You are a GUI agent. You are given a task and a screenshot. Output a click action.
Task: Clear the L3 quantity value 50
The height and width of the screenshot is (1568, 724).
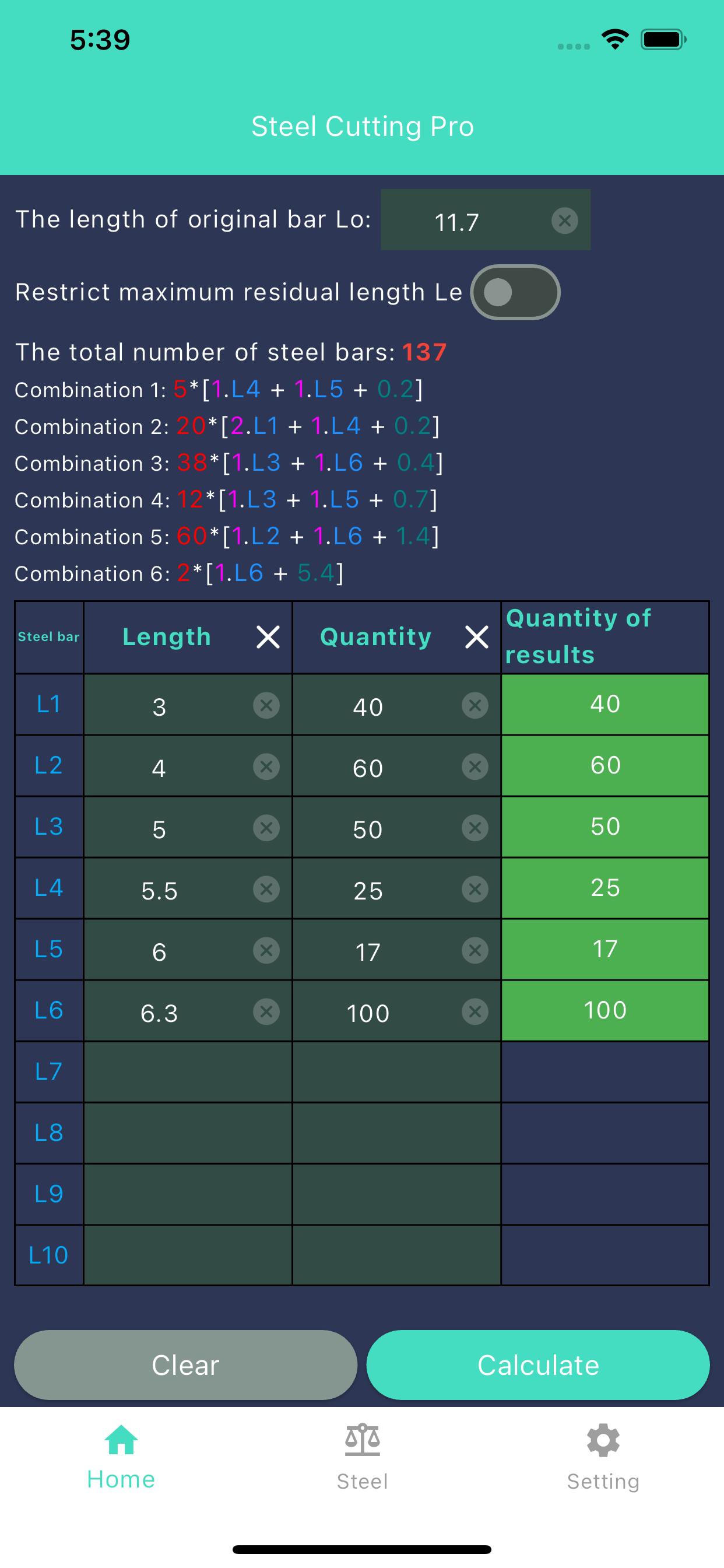475,828
